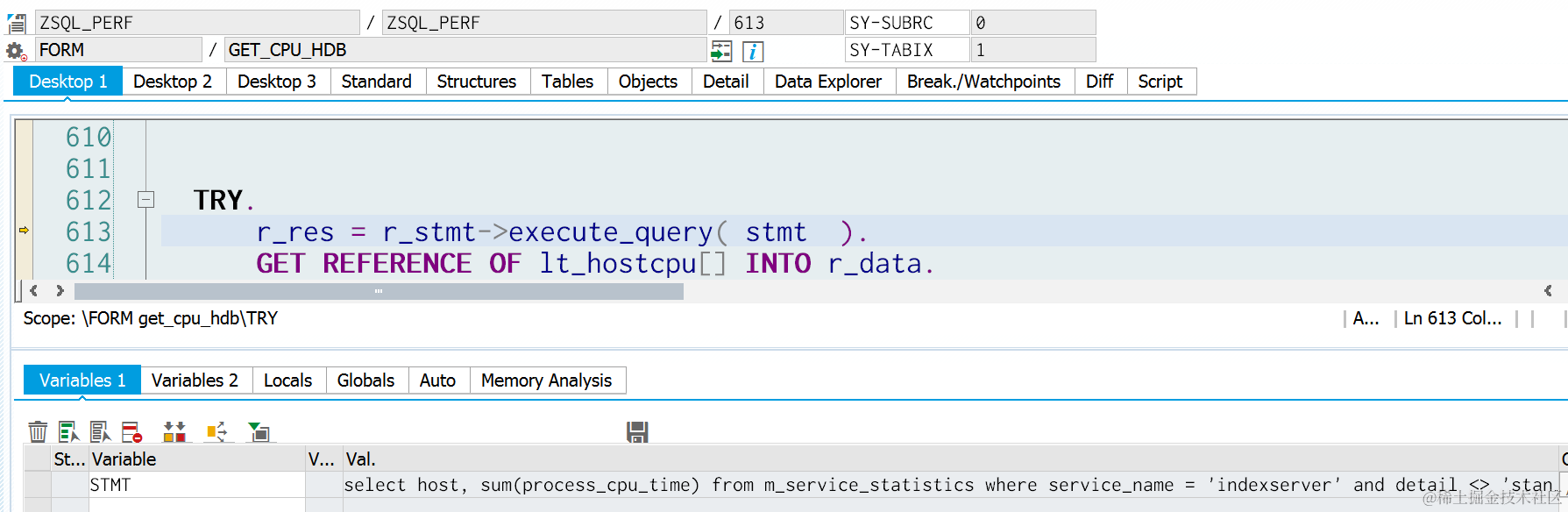Screen dimensions: 1568x512
Task: Click the Variable column header
Action: point(196,459)
